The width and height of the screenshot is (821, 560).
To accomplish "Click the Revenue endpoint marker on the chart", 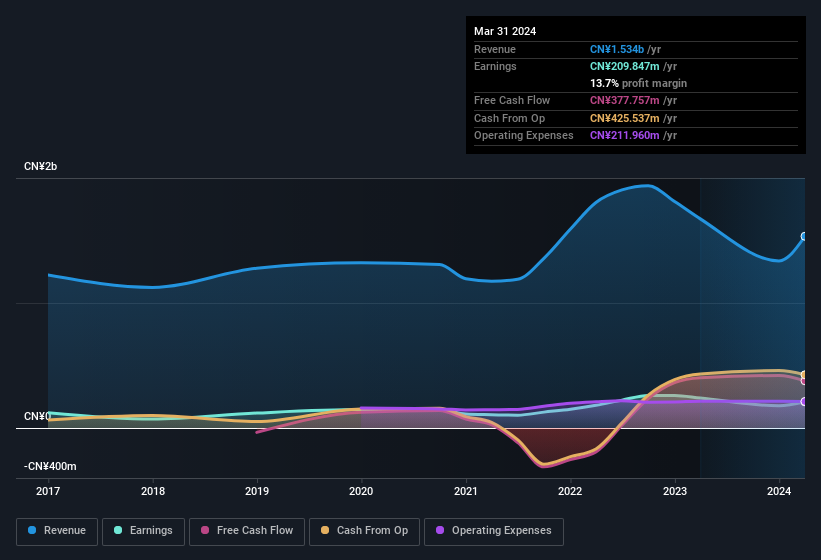I will tap(804, 237).
